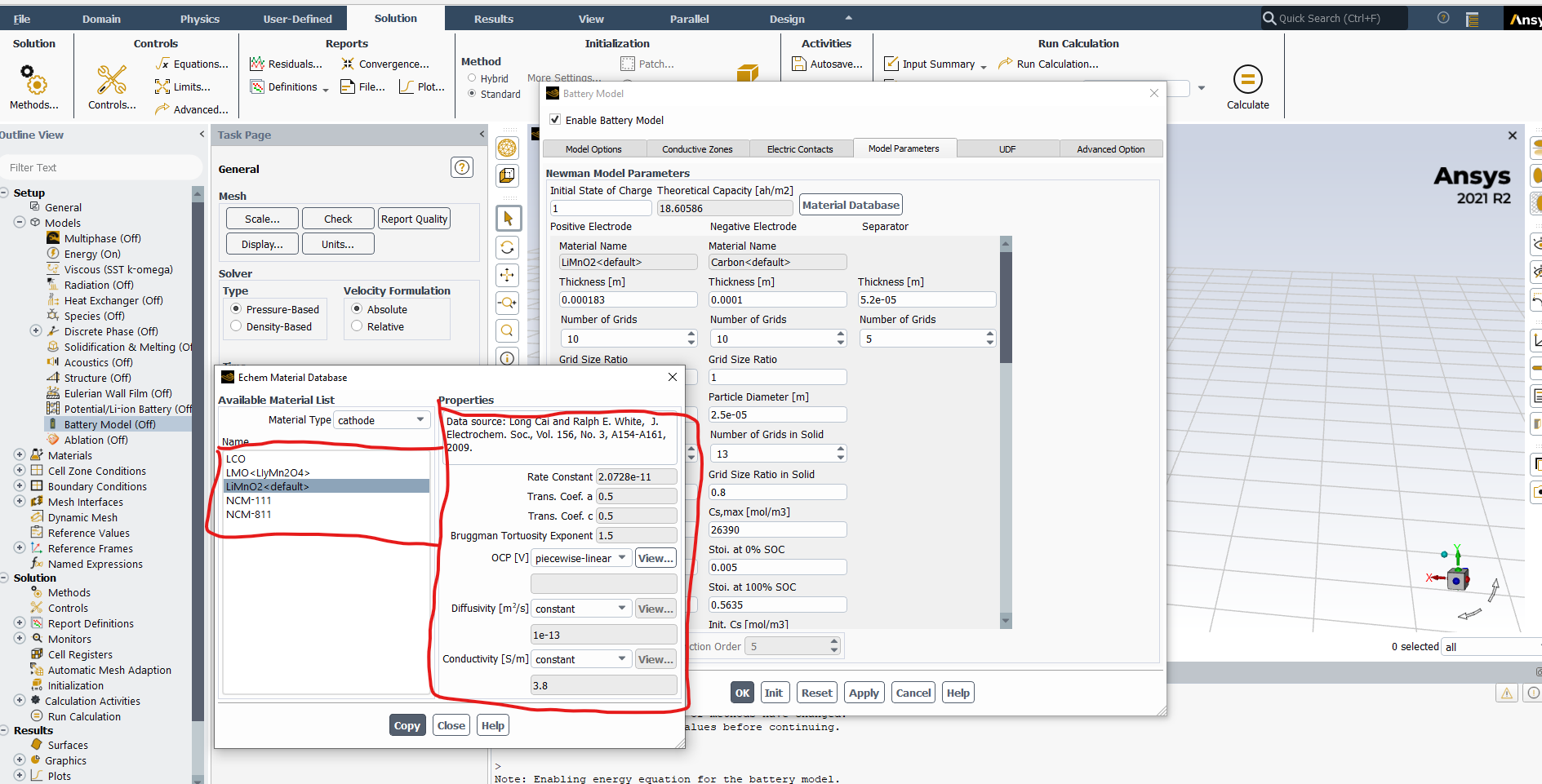Open help for General task page
The height and width of the screenshot is (784, 1542).
[462, 167]
